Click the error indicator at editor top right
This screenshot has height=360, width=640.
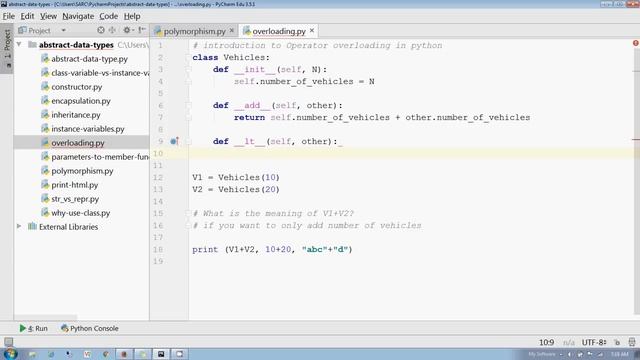coord(636,43)
